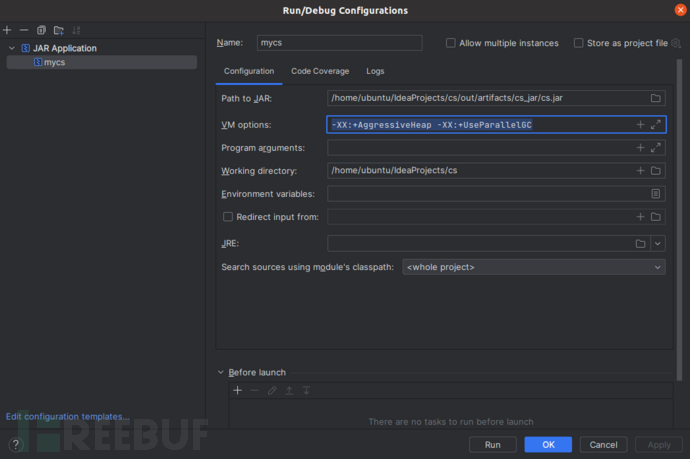Collapse the Before launch section
This screenshot has height=459, width=690.
pos(221,372)
